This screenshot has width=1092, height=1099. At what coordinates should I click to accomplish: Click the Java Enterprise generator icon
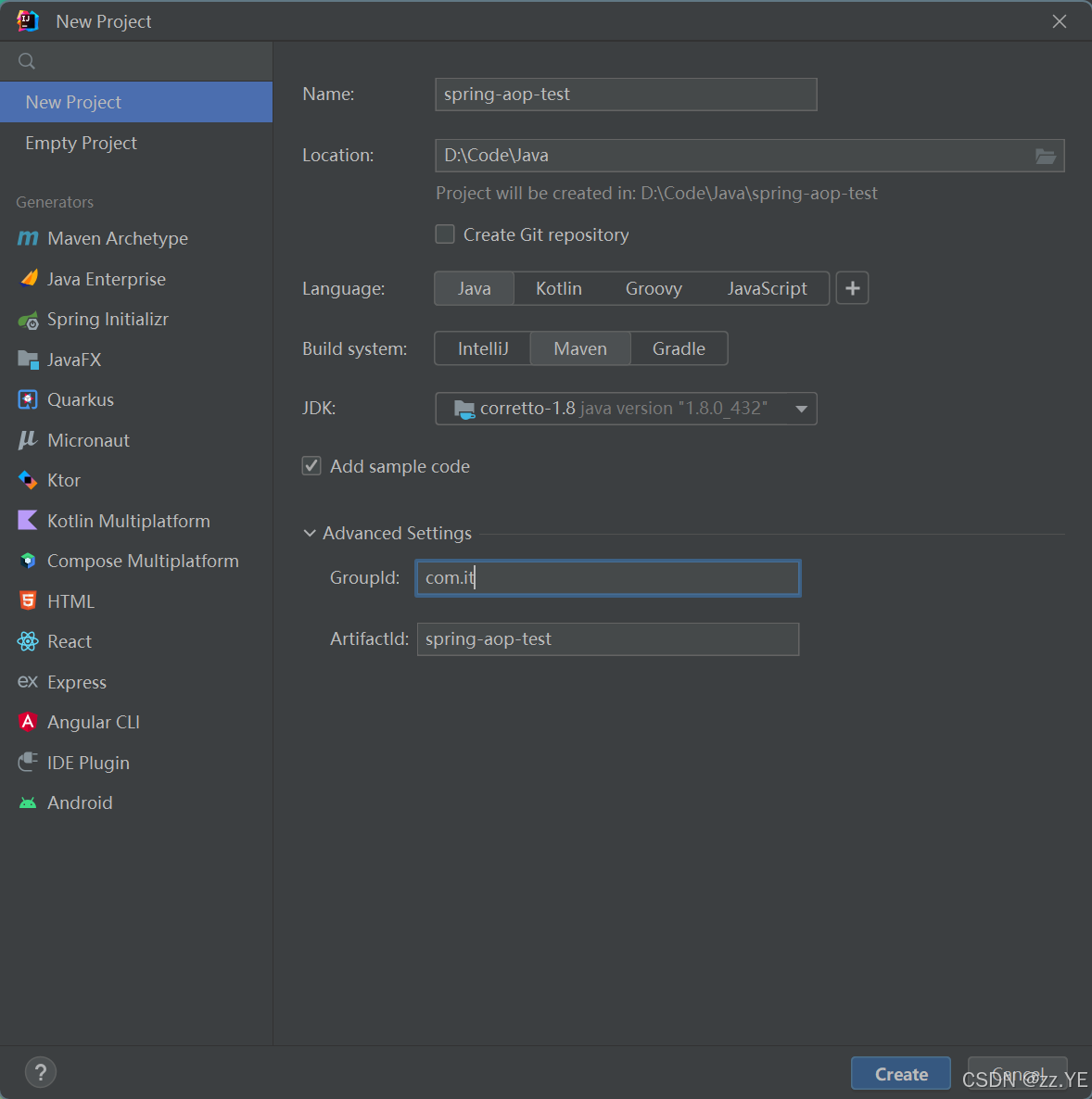click(28, 279)
